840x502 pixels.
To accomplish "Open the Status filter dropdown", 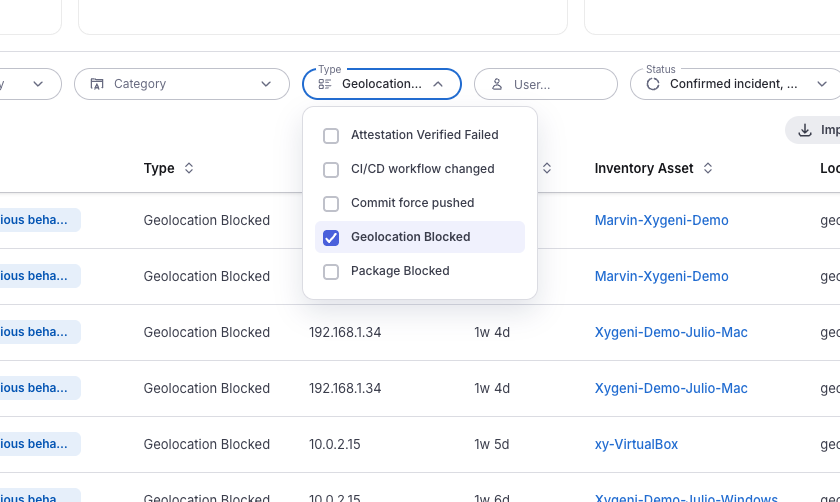I will [735, 84].
